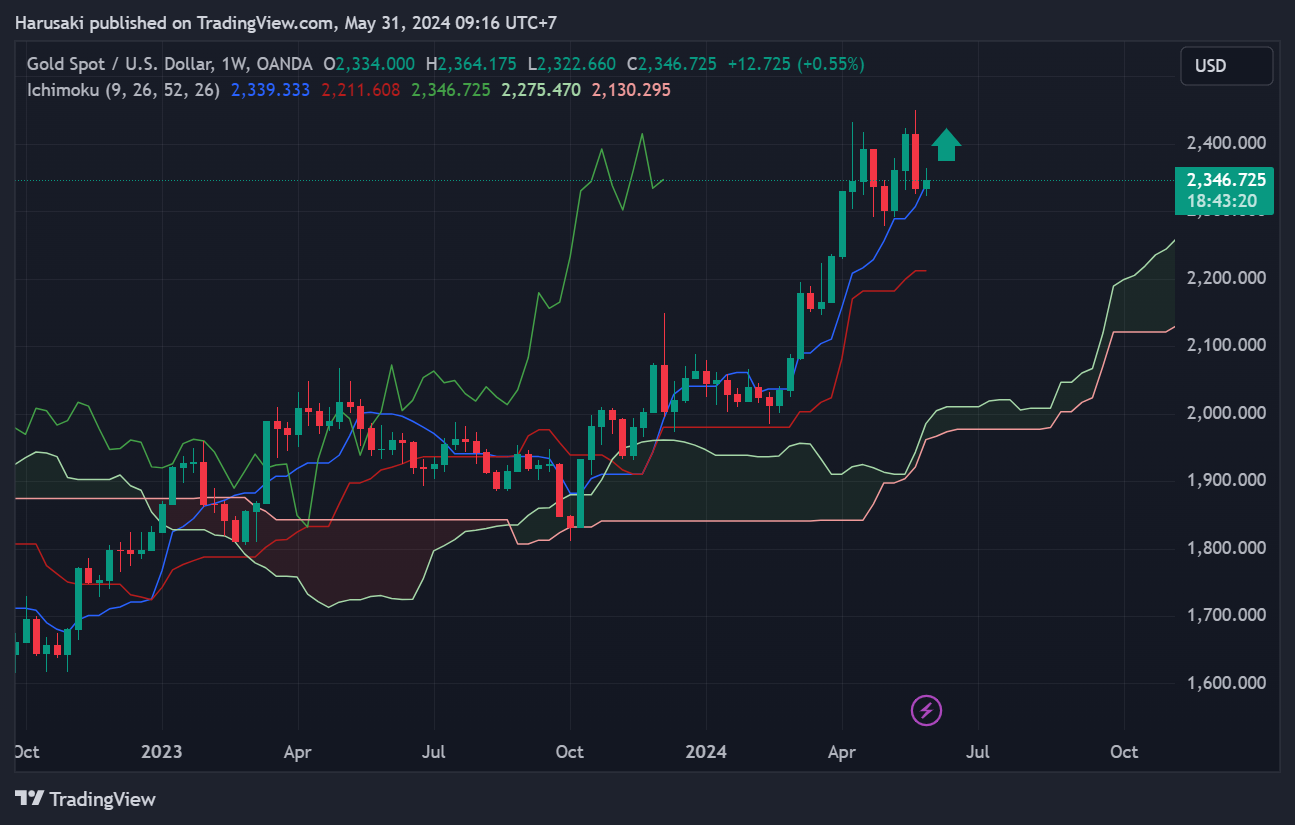Click the purple lightning bolt event icon
Viewport: 1295px width, 825px height.
[926, 711]
